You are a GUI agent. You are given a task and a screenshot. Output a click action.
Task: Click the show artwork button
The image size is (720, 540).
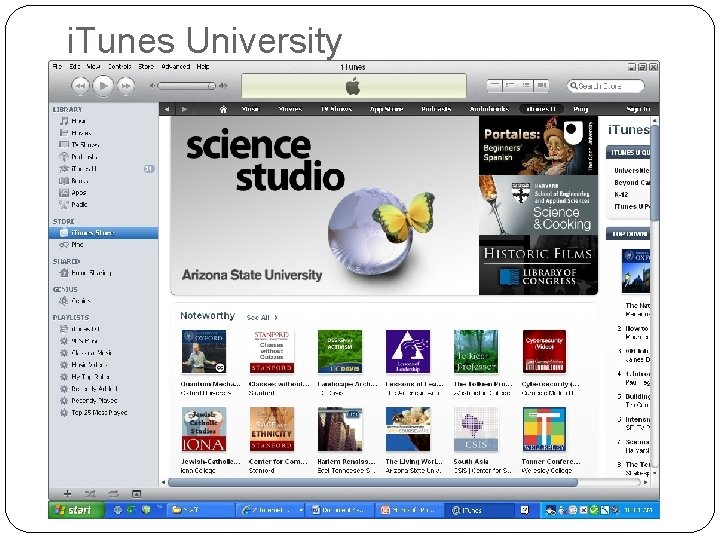coord(136,494)
